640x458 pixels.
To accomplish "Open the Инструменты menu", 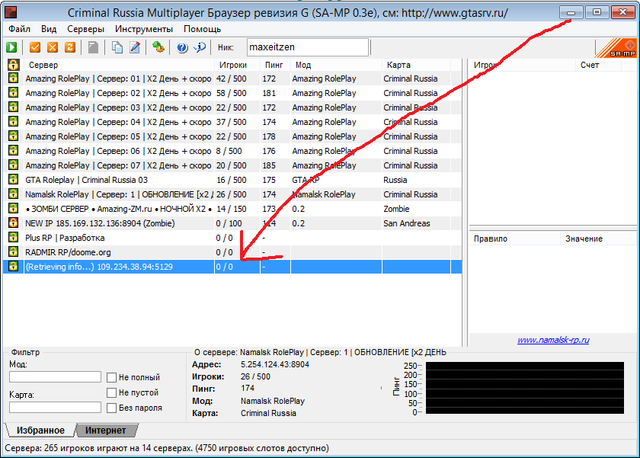I will [144, 29].
